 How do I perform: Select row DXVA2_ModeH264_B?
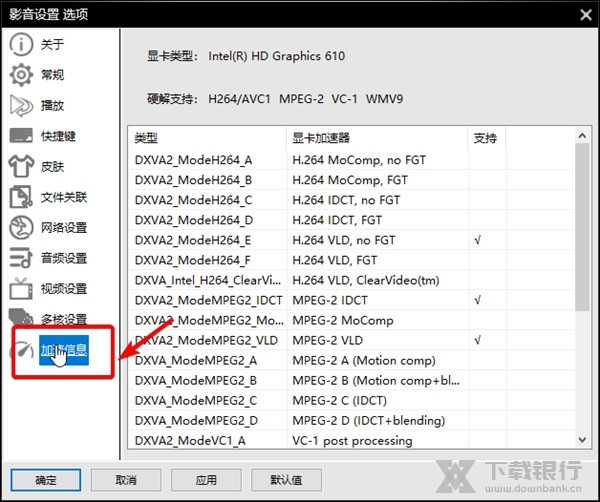[351, 180]
